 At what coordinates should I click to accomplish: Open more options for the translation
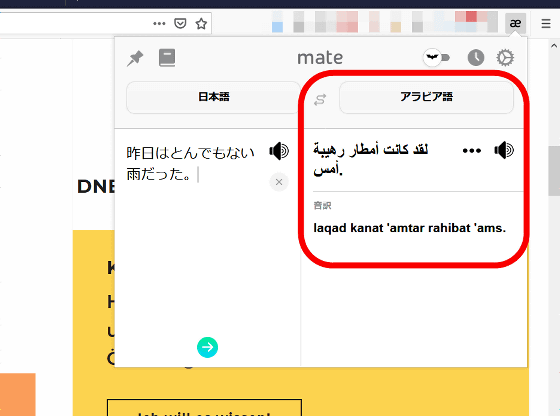point(471,151)
